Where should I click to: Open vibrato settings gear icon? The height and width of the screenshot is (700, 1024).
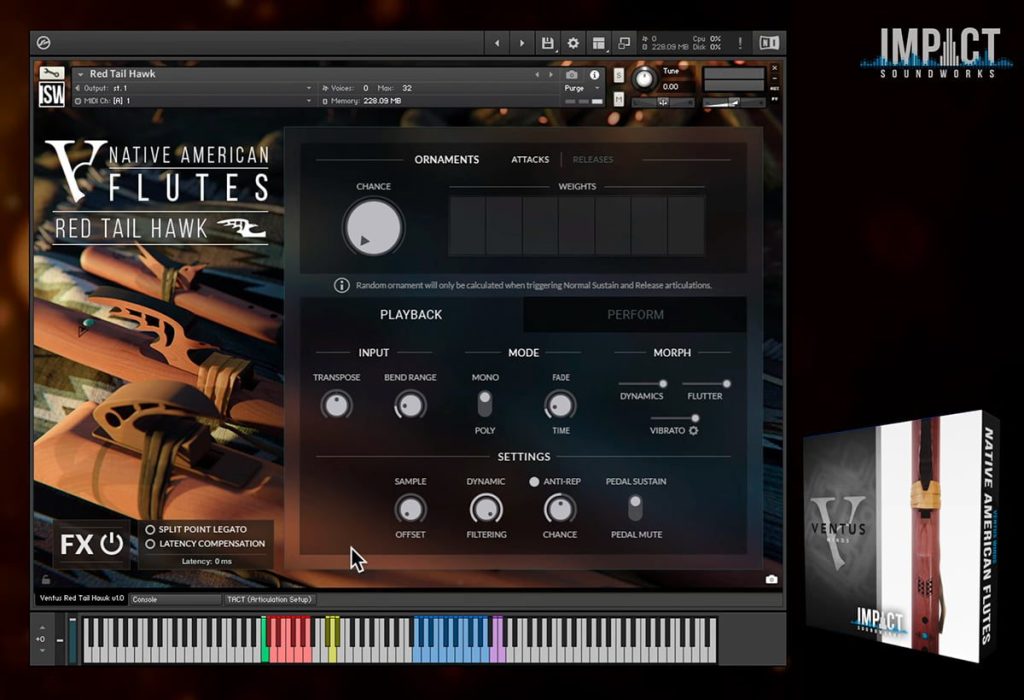pyautogui.click(x=694, y=430)
